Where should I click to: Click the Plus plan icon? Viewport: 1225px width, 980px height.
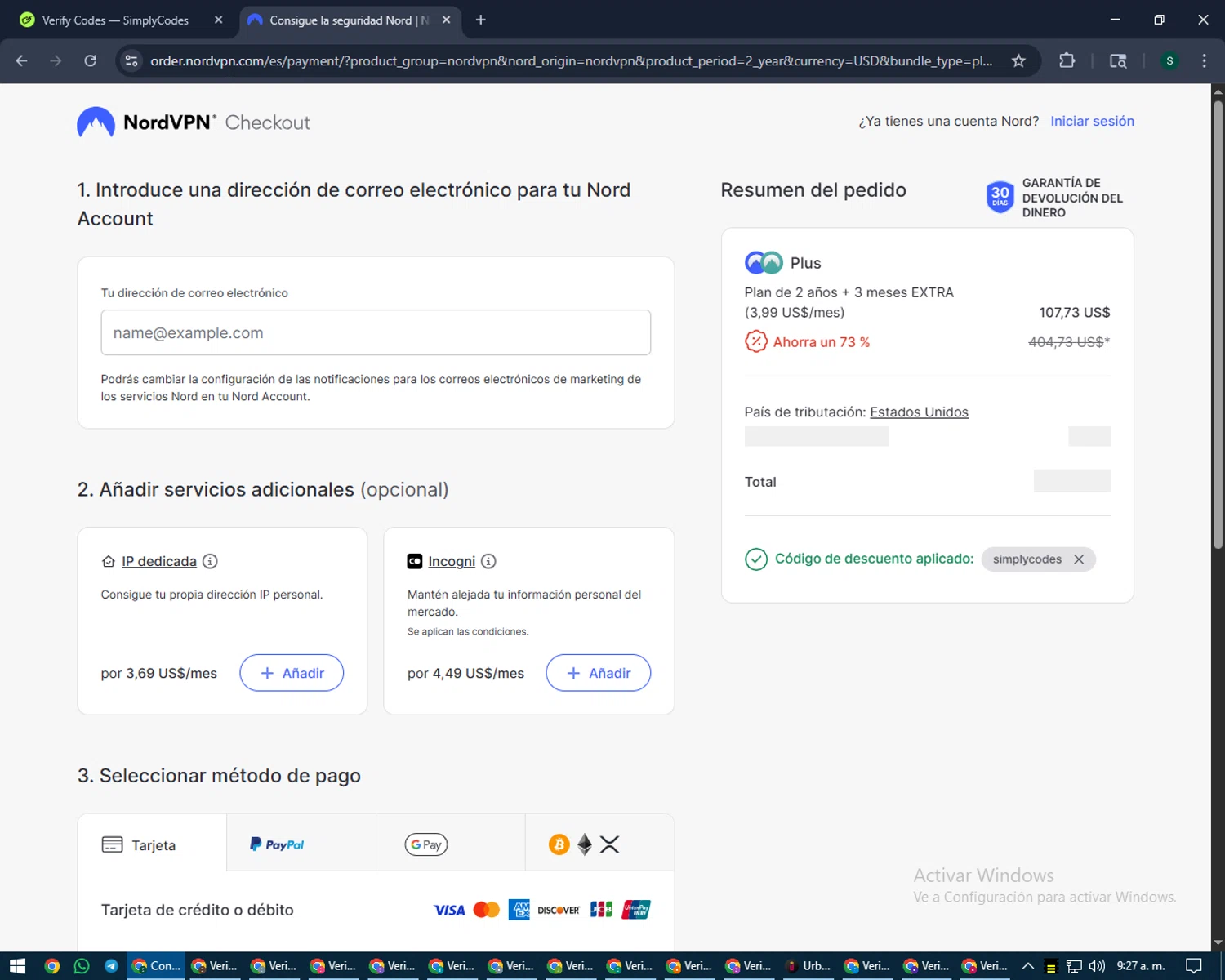tap(764, 263)
